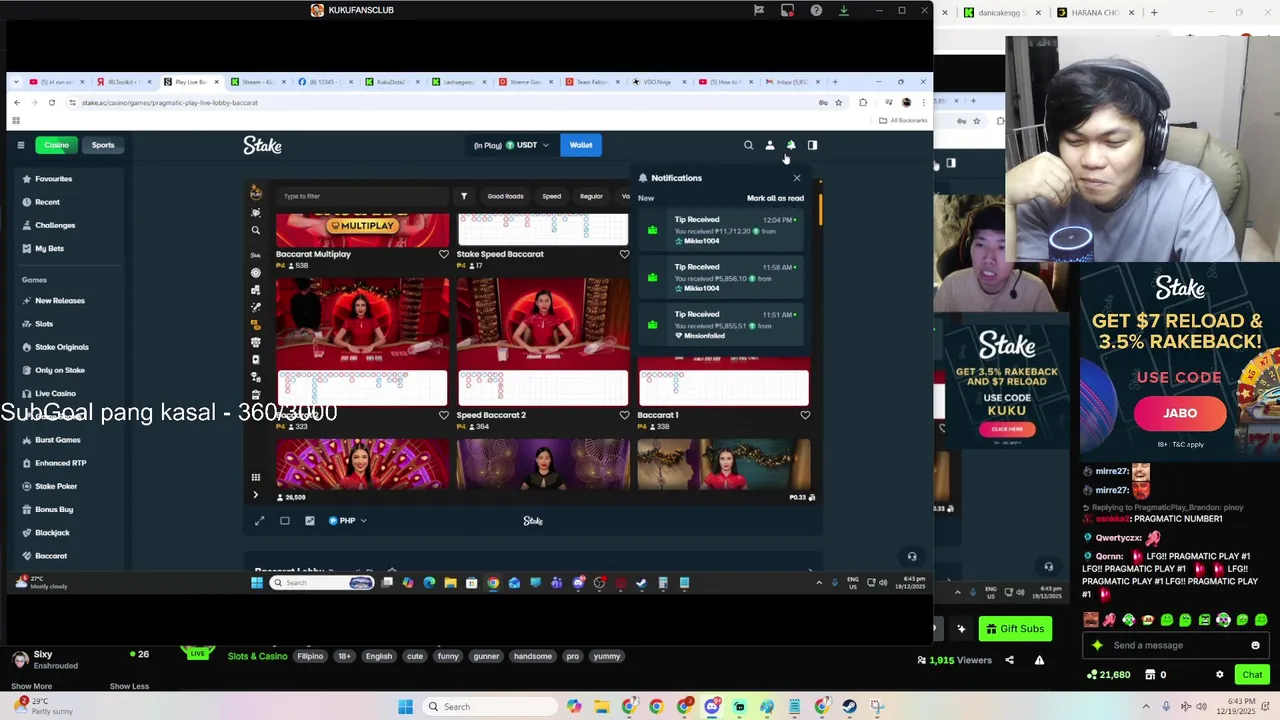The height and width of the screenshot is (720, 1280).
Task: Select Only on Stake in sidebar
Action: tap(60, 370)
